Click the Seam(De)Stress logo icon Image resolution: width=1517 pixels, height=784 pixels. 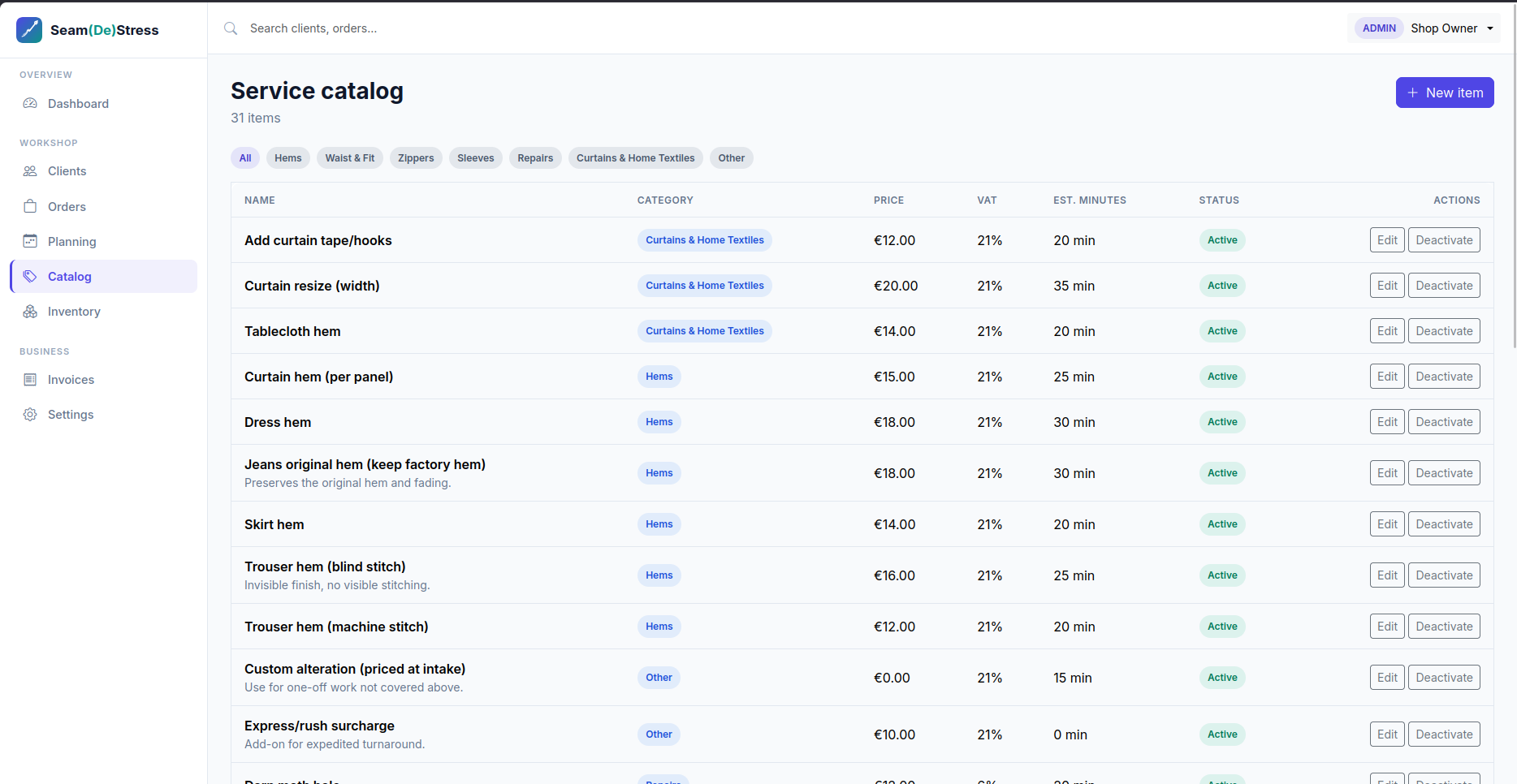point(29,30)
